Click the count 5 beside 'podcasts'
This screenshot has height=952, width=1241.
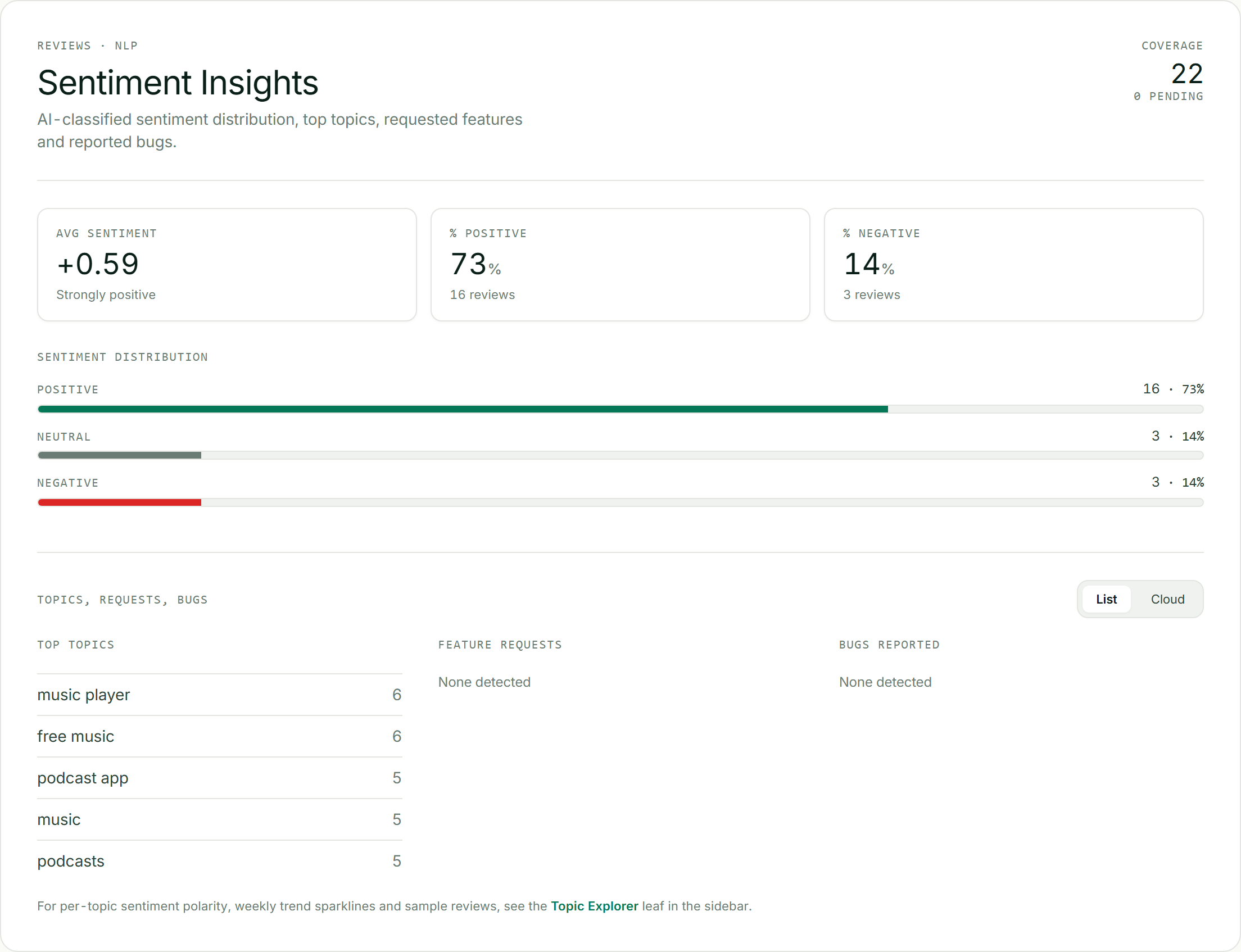[x=397, y=862]
